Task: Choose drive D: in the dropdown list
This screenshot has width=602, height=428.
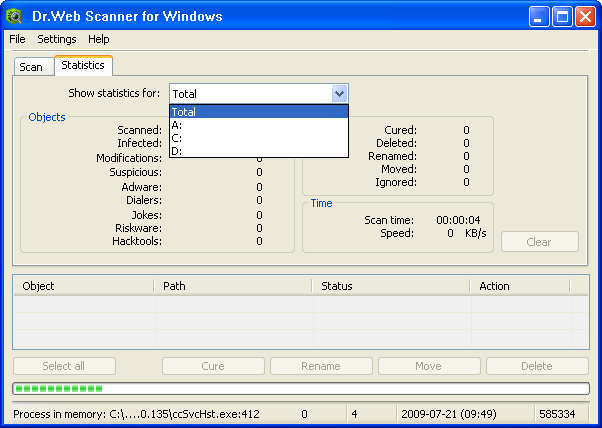Action: (x=259, y=151)
